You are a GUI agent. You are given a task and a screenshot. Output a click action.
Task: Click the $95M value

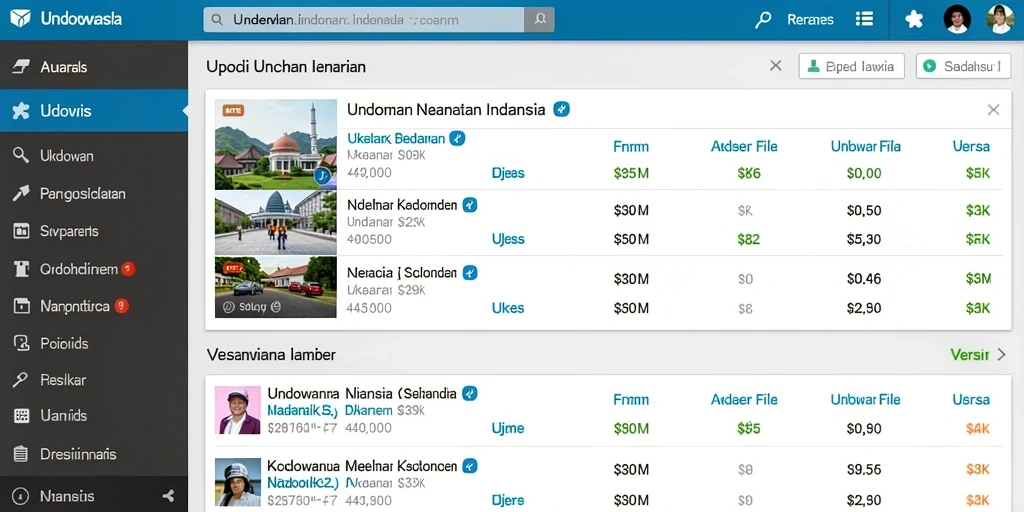pyautogui.click(x=632, y=173)
